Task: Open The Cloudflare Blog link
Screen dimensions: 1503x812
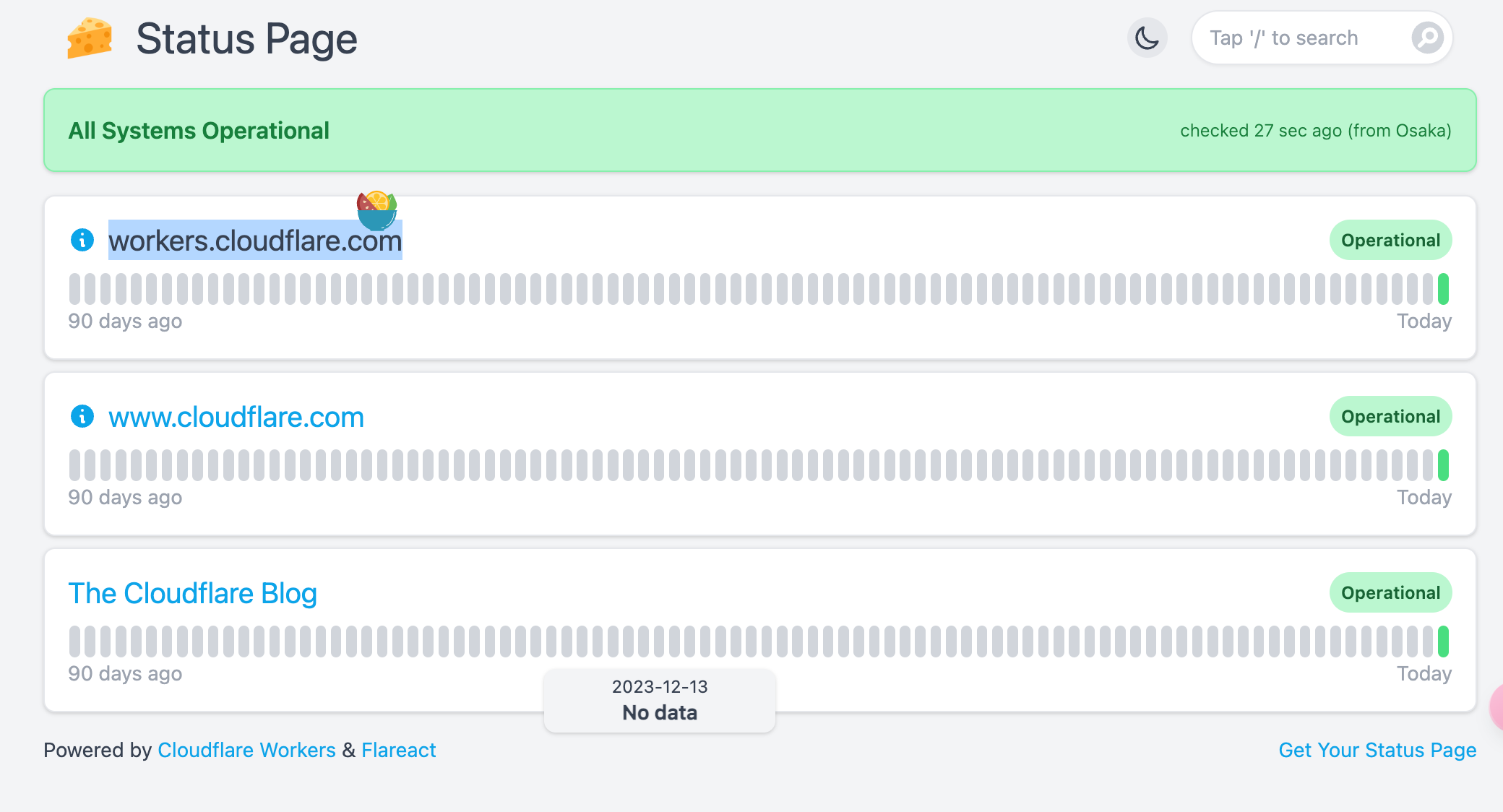Action: pyautogui.click(x=193, y=593)
